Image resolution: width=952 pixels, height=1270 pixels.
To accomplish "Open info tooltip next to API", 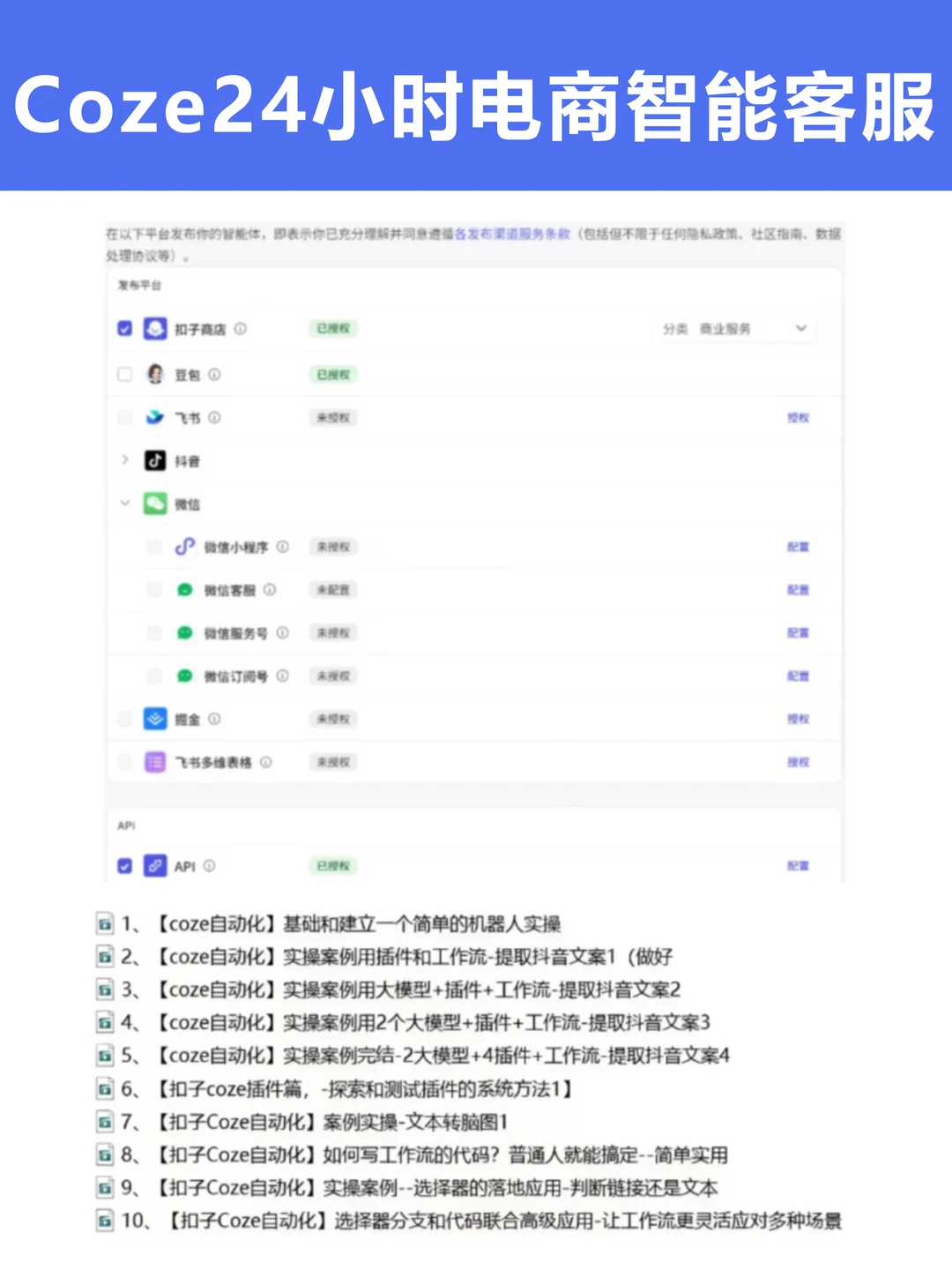I will (x=209, y=866).
